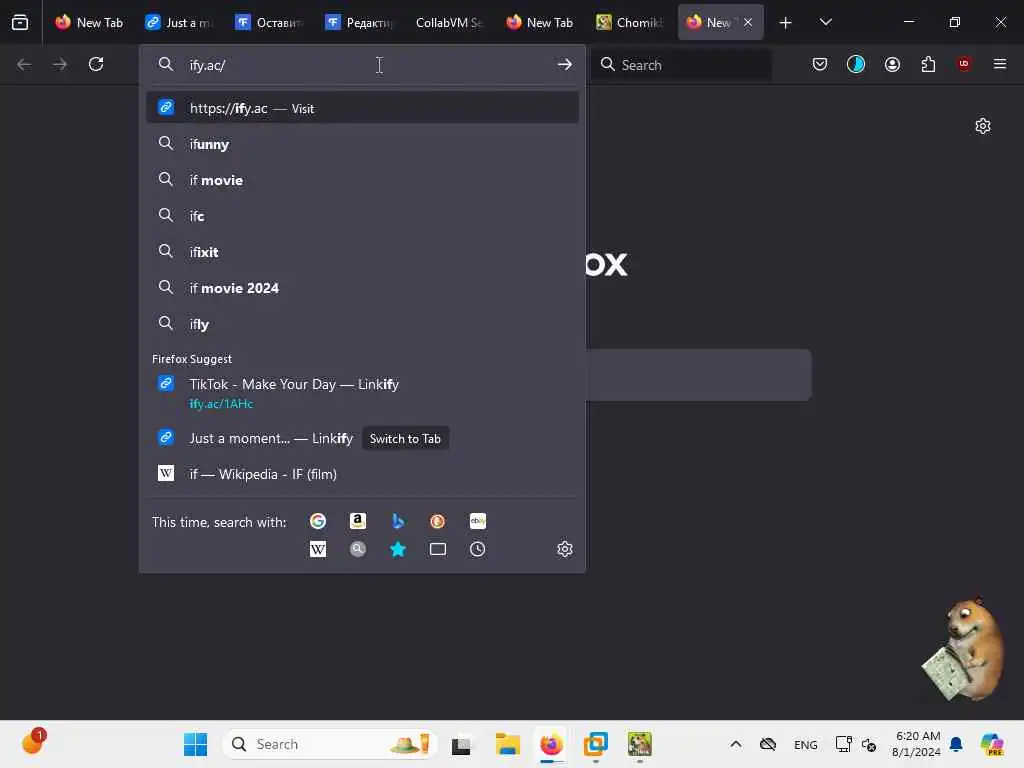Open the Firefox account icon
The height and width of the screenshot is (768, 1024).
point(892,64)
